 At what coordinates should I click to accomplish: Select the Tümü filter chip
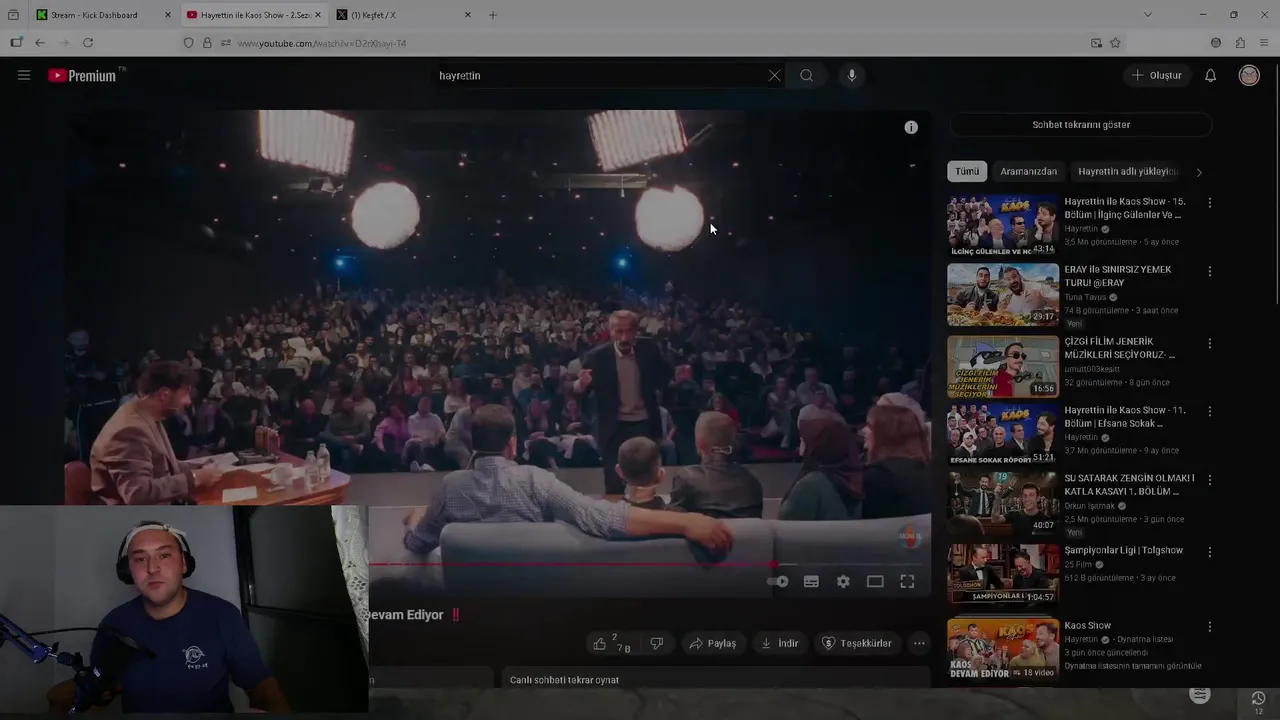967,171
